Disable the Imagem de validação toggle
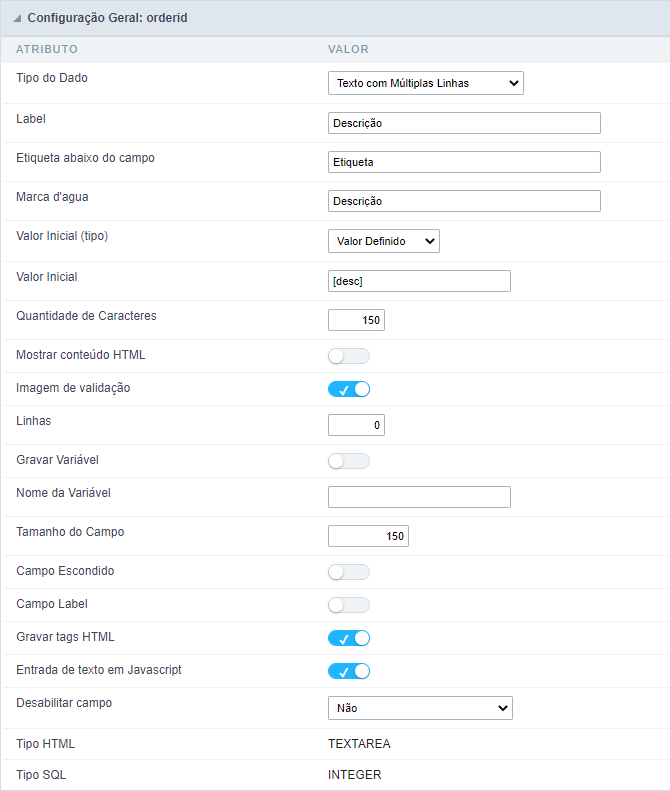Viewport: 670px width, 791px height. coord(349,389)
